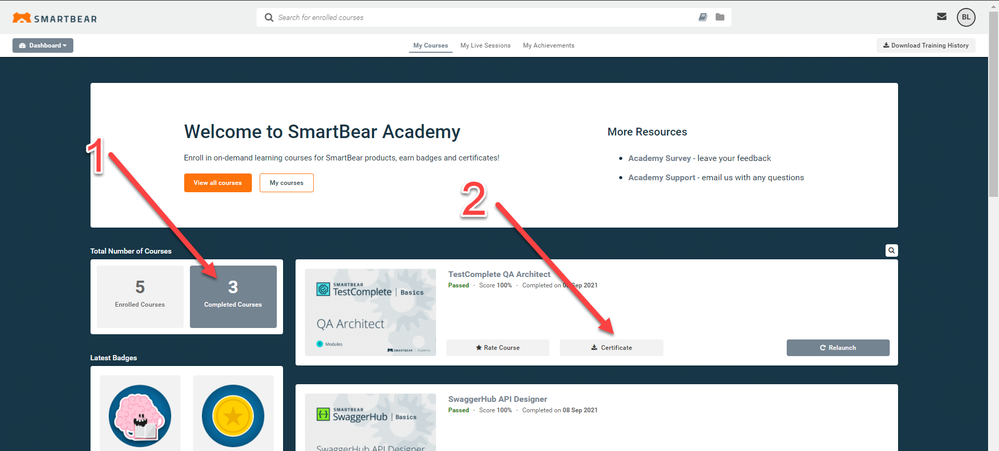
Task: Rate the TestComplete QA Architect course
Action: point(498,348)
